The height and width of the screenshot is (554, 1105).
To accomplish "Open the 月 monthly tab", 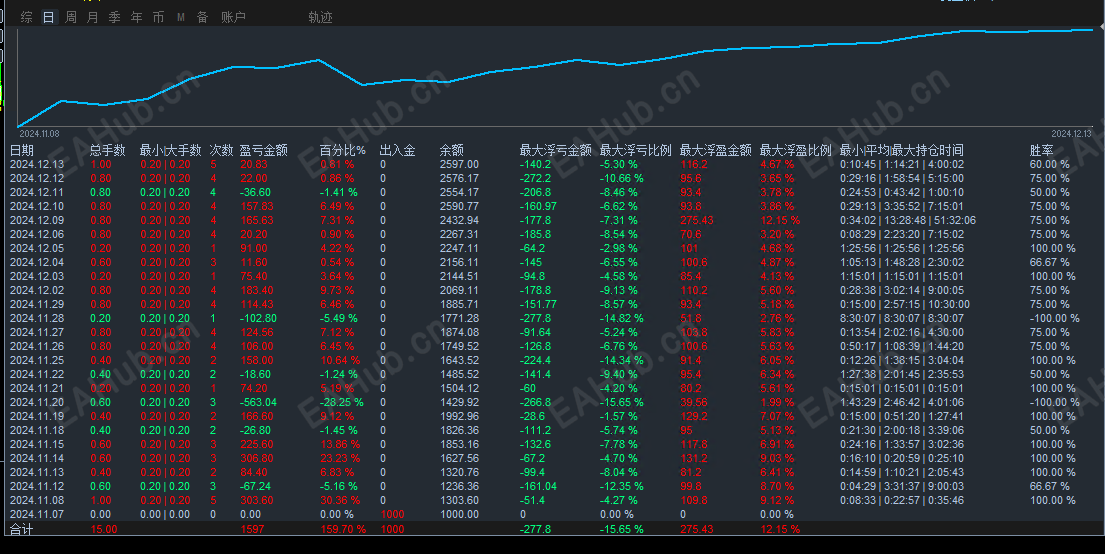I will point(92,17).
